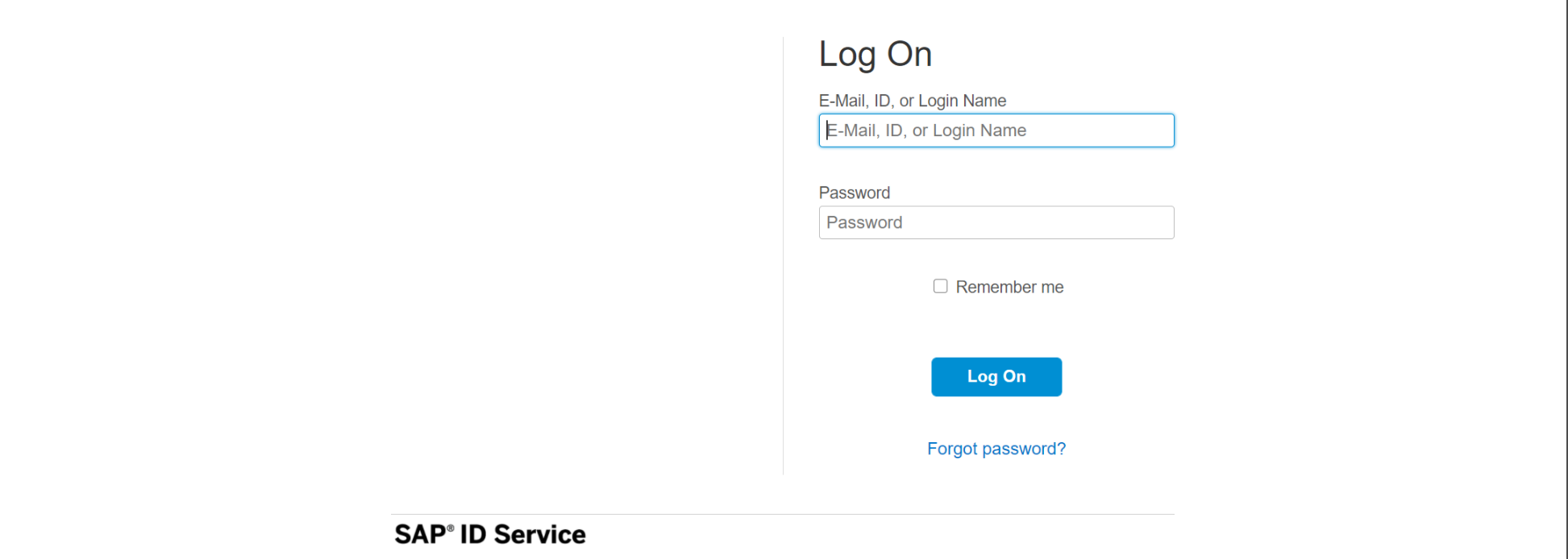This screenshot has height=559, width=1568.
Task: Click the horizontal line above SAP ID Service
Action: click(782, 515)
